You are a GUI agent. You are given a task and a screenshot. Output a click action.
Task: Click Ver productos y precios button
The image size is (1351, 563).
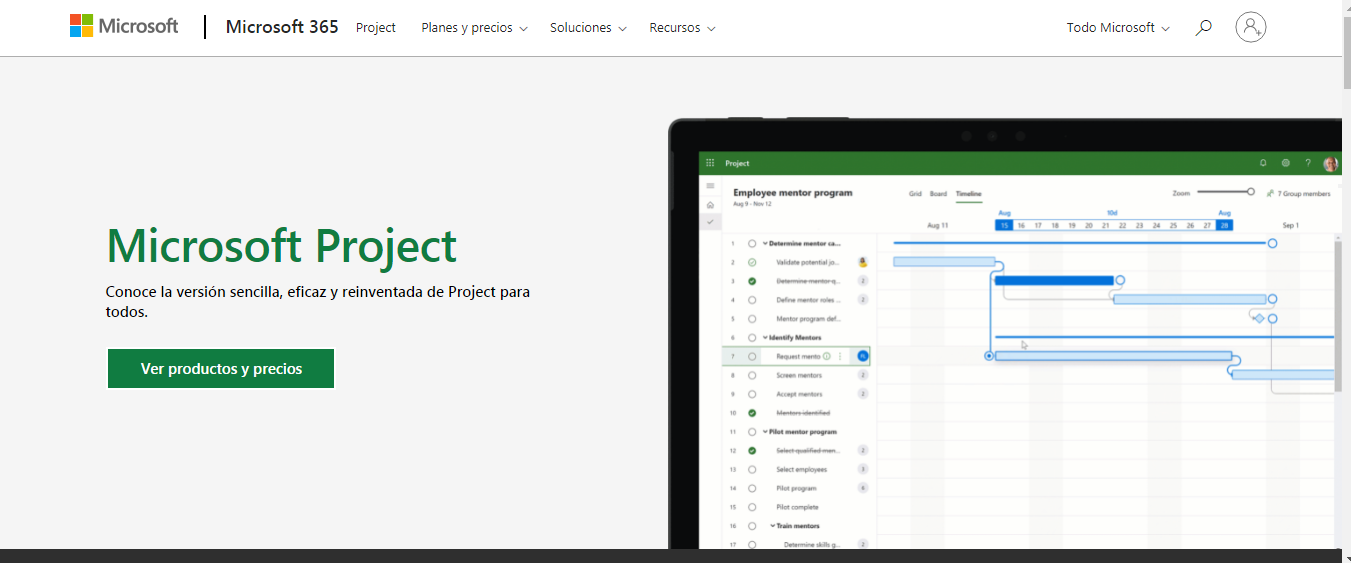[221, 368]
